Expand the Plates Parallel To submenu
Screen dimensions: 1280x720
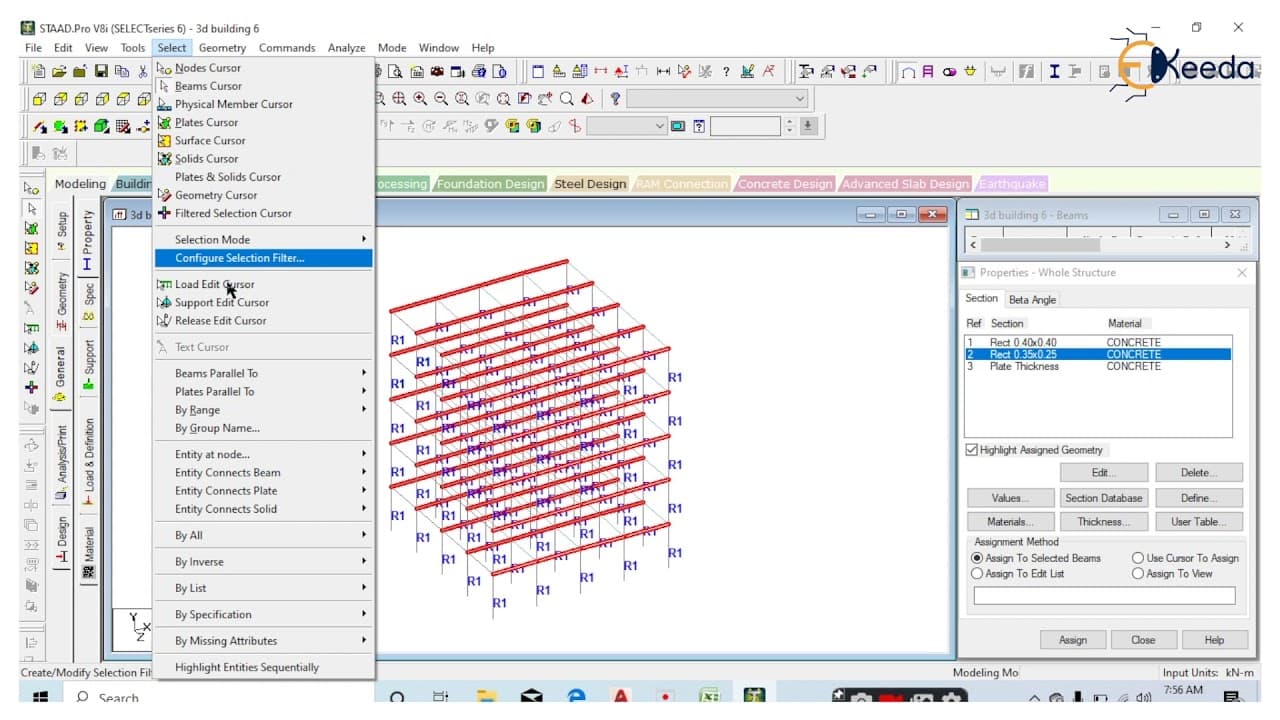click(264, 391)
